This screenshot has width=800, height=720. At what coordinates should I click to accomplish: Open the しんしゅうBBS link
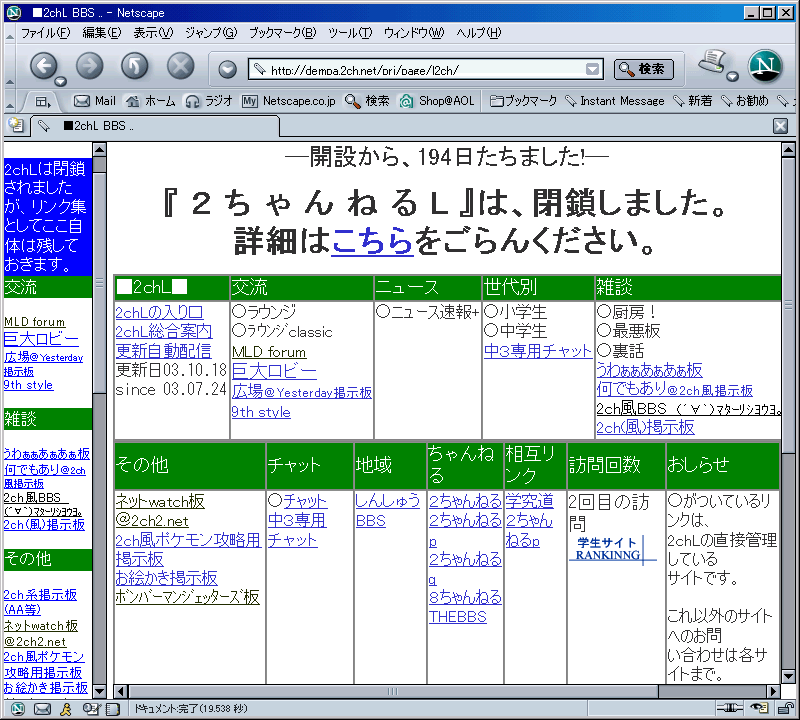[387, 510]
